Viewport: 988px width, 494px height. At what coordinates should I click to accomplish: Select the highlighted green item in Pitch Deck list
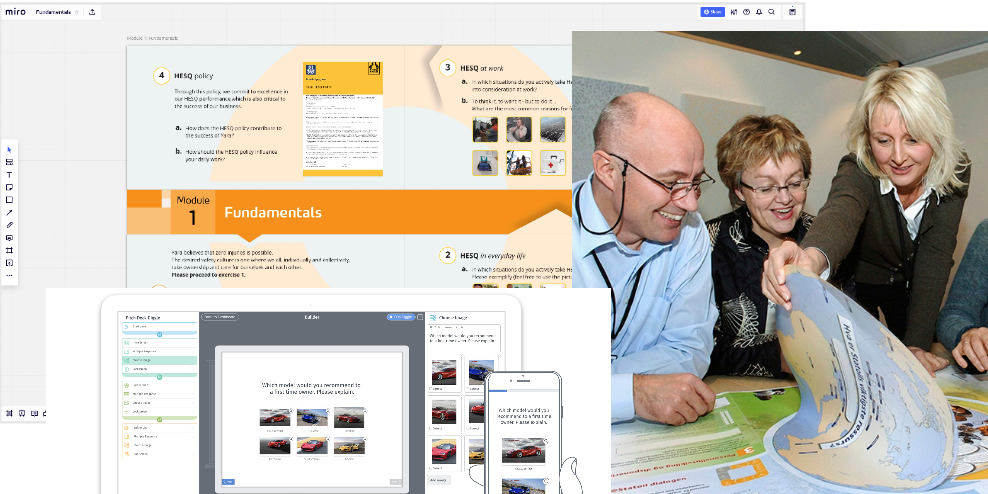coord(159,360)
